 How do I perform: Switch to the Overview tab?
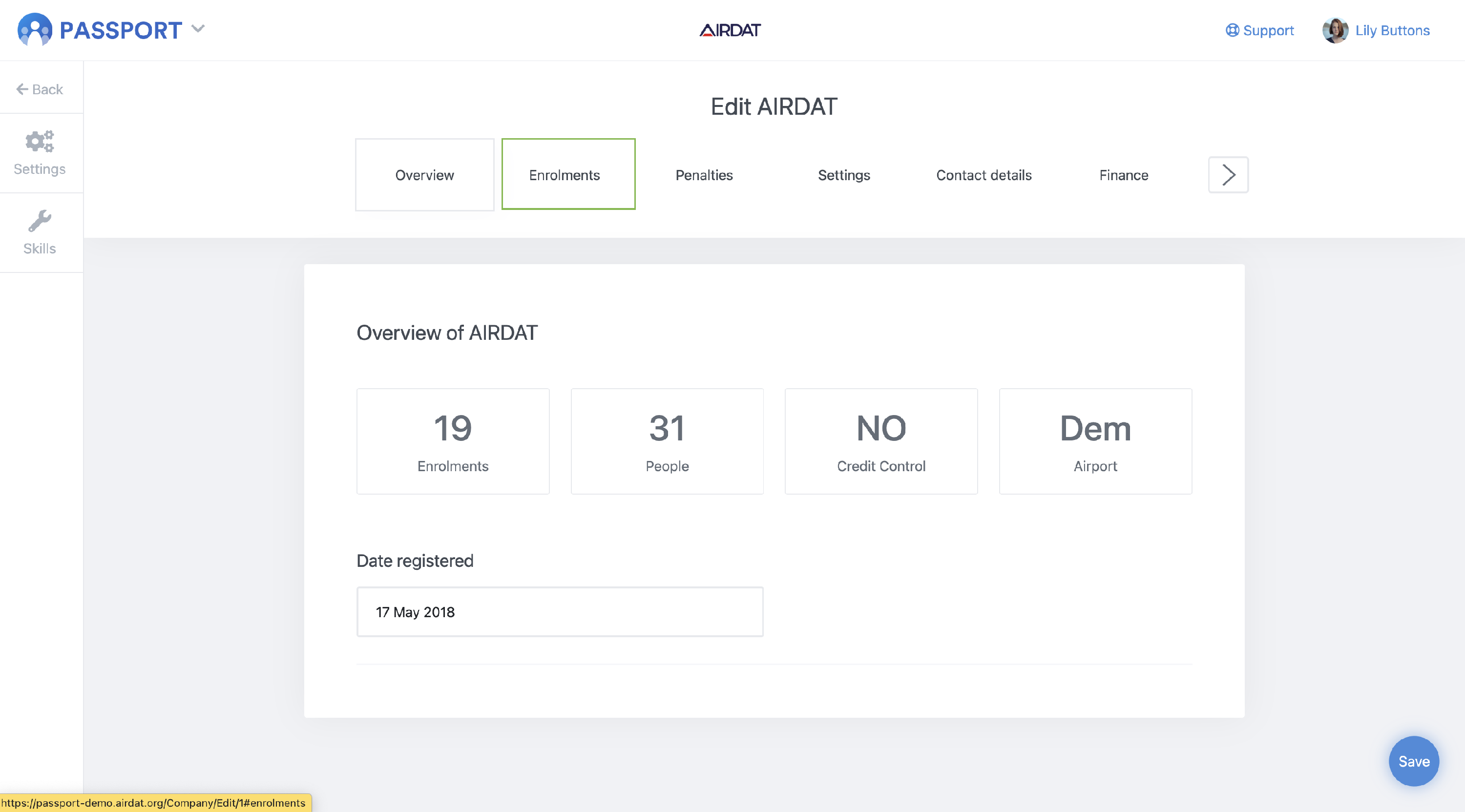click(x=424, y=175)
